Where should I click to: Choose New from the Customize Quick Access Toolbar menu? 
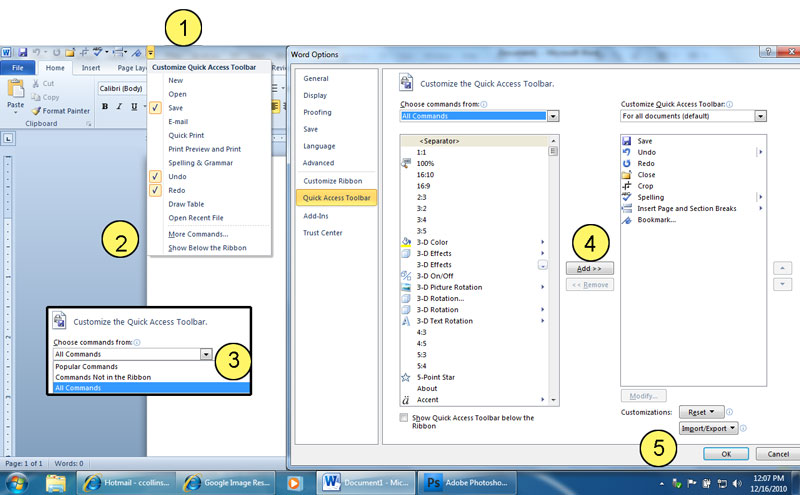pyautogui.click(x=176, y=81)
